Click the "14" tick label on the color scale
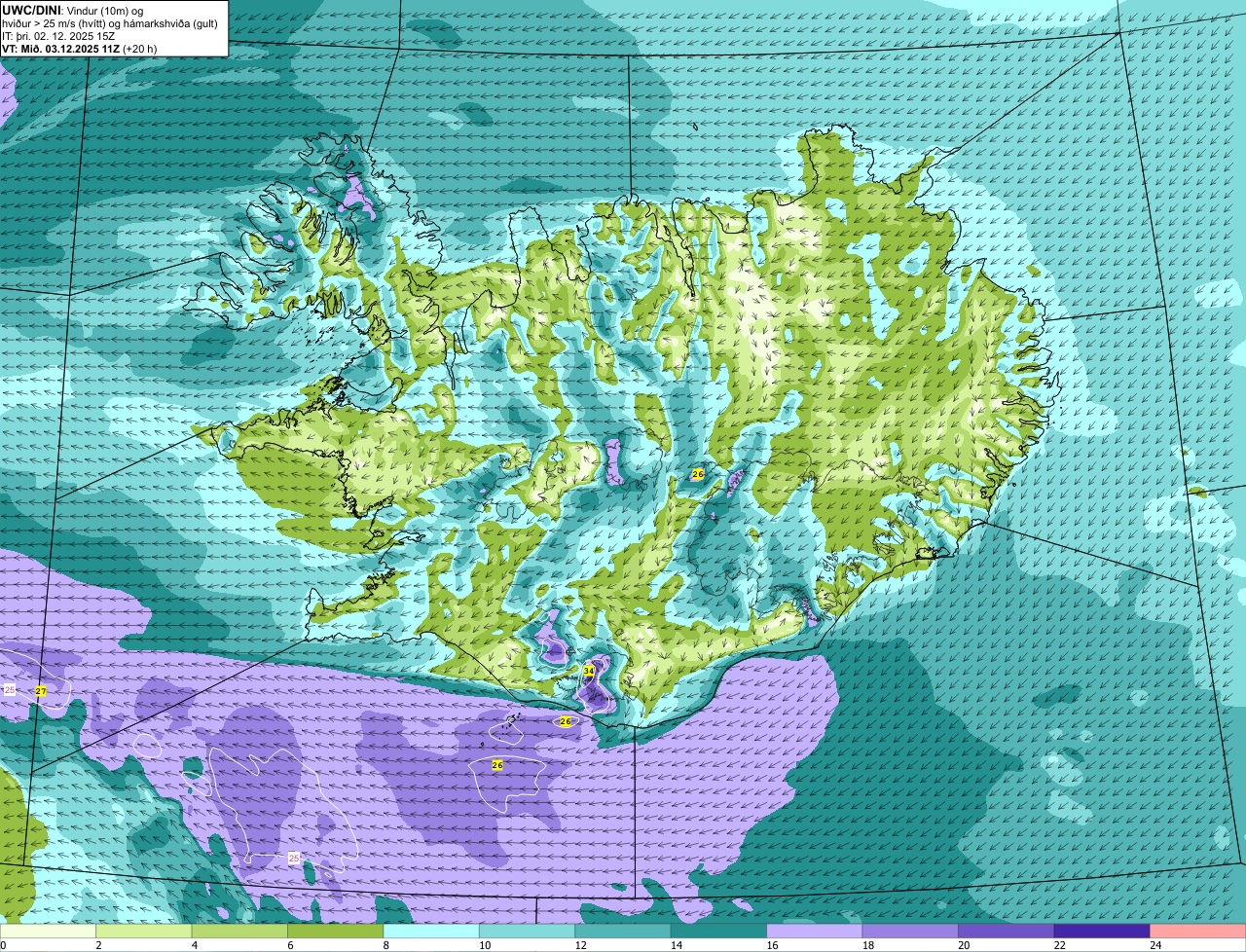The height and width of the screenshot is (952, 1246). point(676,945)
